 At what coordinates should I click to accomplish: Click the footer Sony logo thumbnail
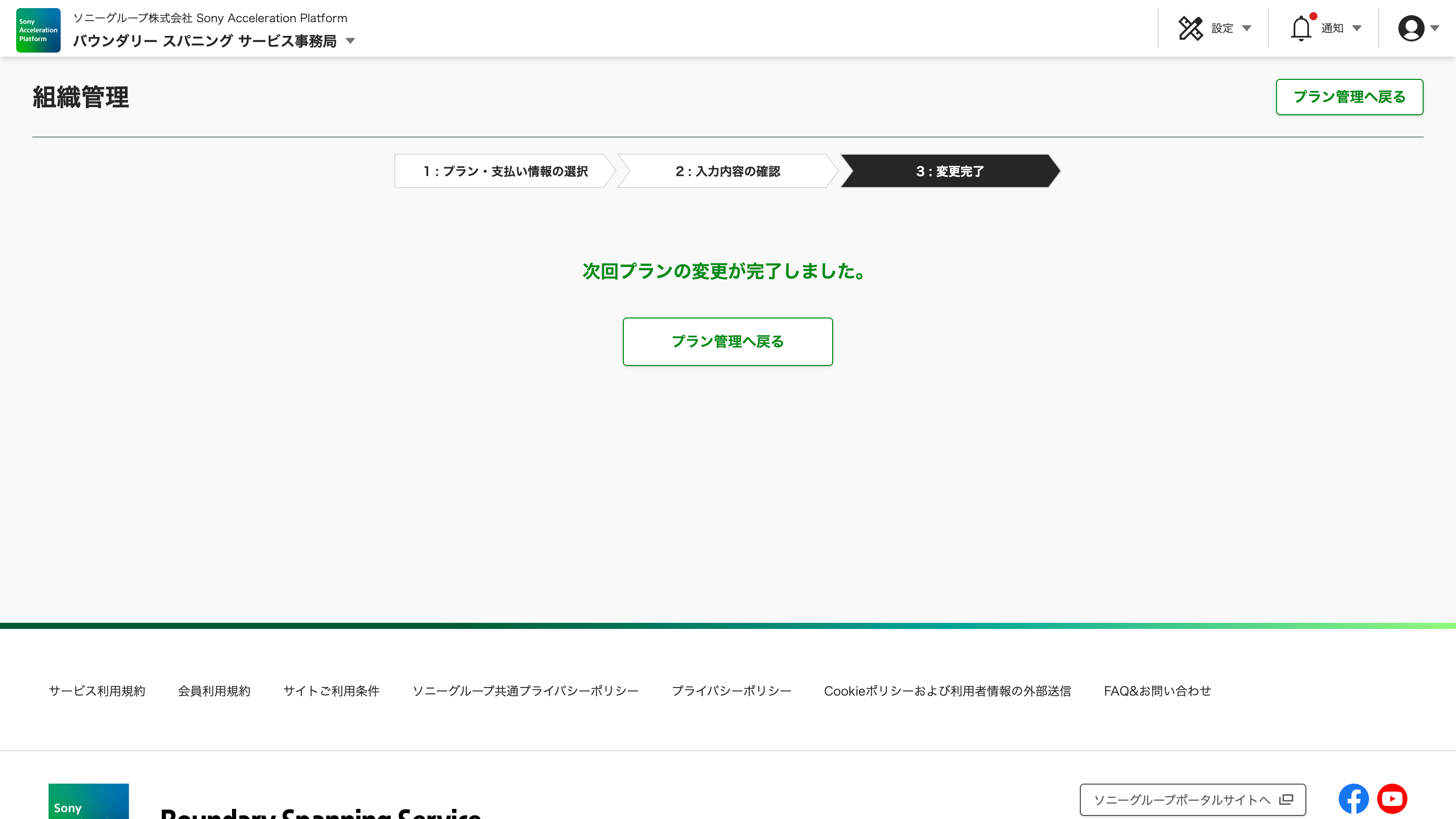[x=88, y=801]
